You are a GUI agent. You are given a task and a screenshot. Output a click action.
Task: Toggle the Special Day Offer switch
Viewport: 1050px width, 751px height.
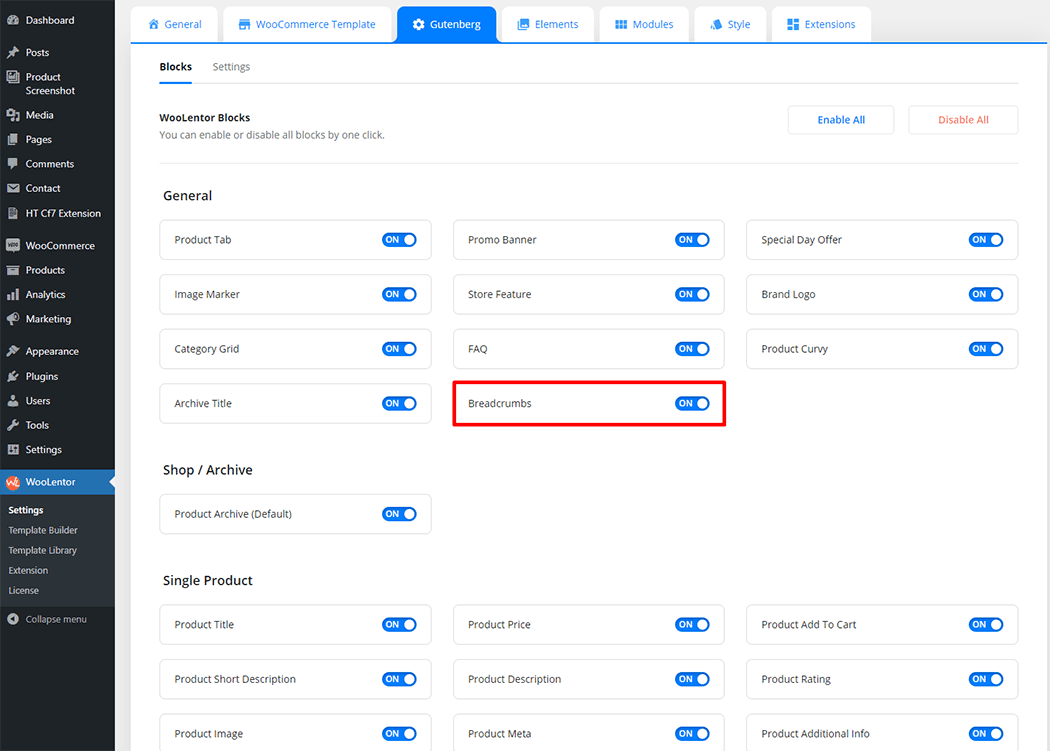(986, 240)
